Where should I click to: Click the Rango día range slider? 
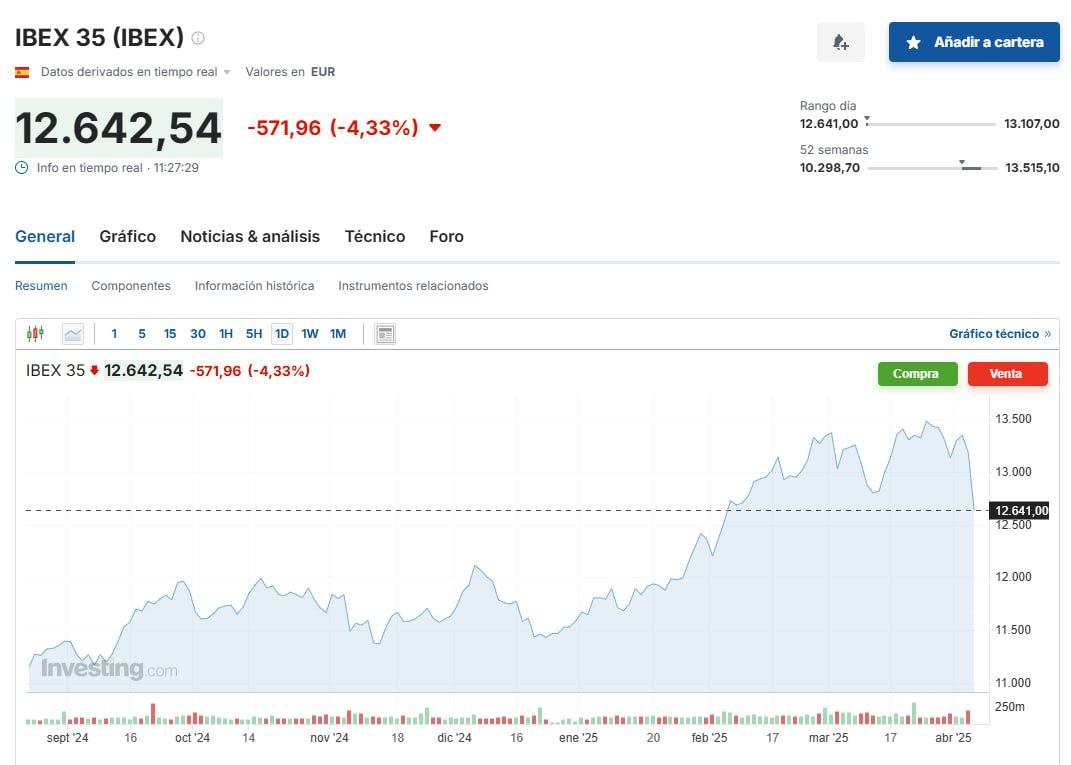[931, 124]
